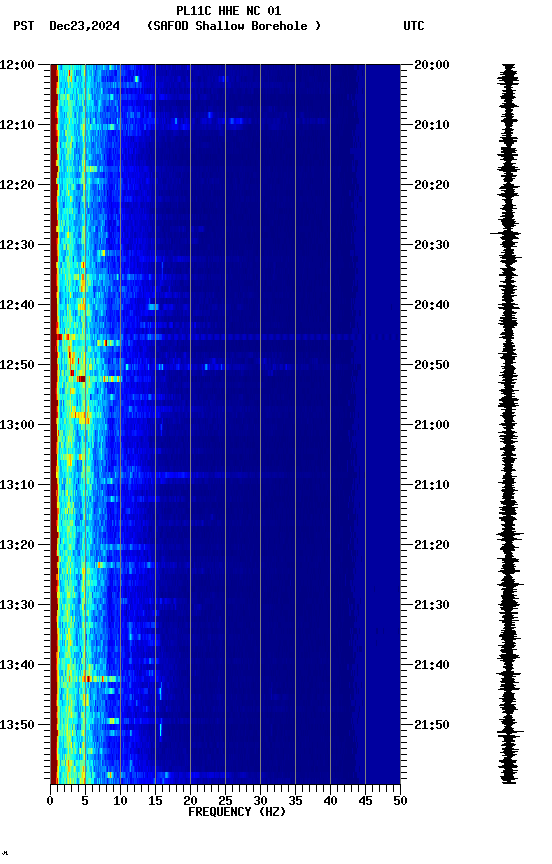Click the 12:00 PST time label
This screenshot has height=864, width=552.
(x=17, y=65)
